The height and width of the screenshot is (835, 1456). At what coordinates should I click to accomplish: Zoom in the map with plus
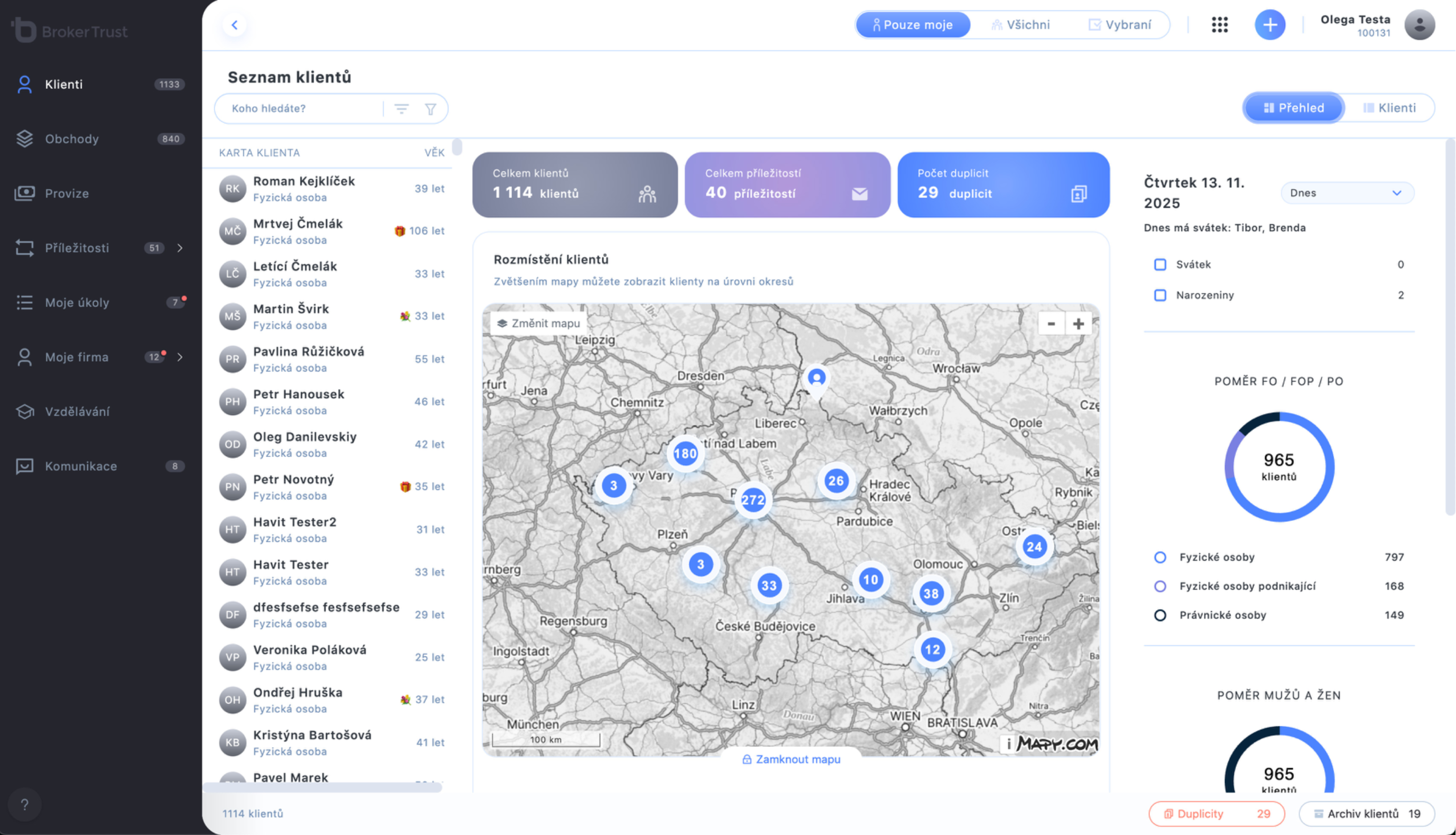click(x=1078, y=323)
